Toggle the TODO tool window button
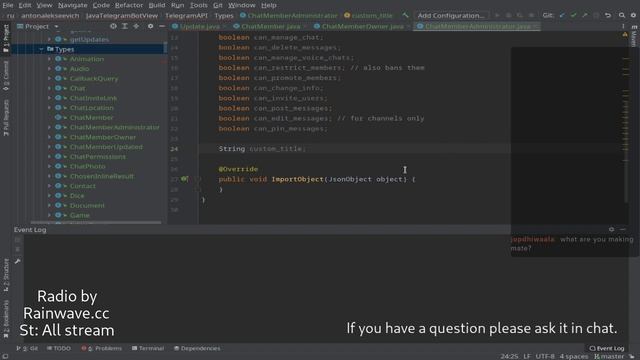640x360 pixels. (x=58, y=348)
